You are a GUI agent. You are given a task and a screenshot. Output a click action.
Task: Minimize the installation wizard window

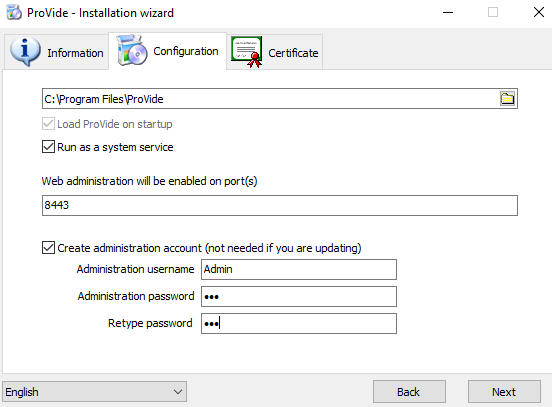point(448,12)
